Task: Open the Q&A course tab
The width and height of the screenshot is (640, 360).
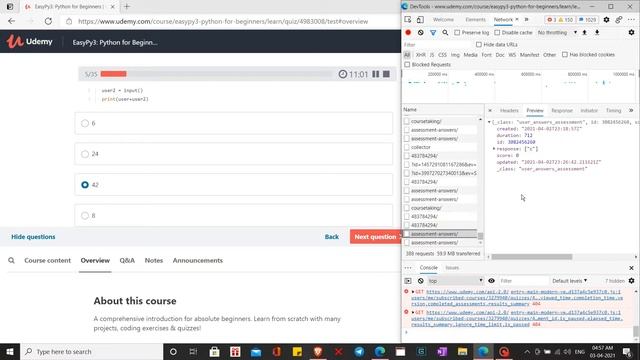Action: (127, 260)
